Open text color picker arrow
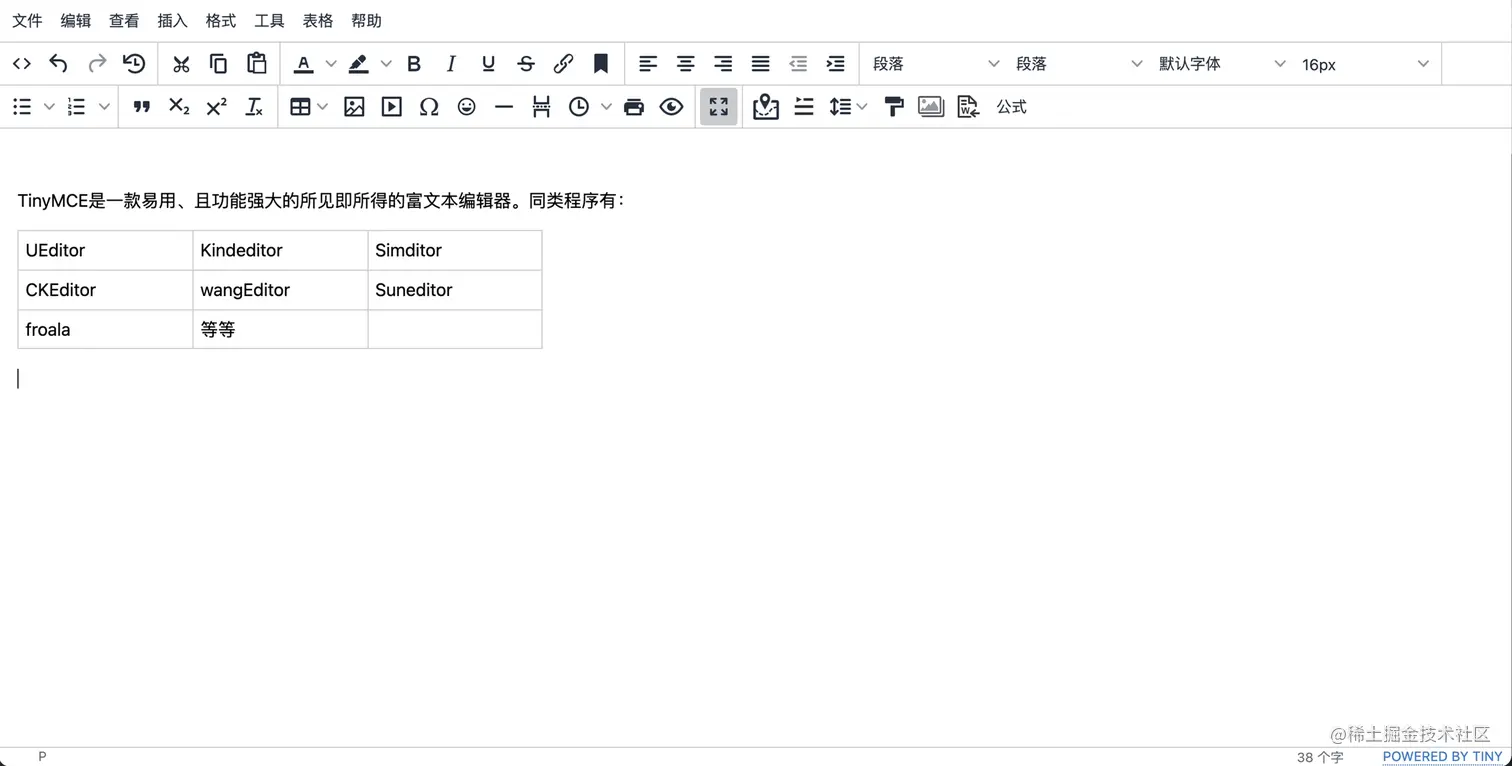Viewport: 1512px width, 766px height. pyautogui.click(x=331, y=64)
